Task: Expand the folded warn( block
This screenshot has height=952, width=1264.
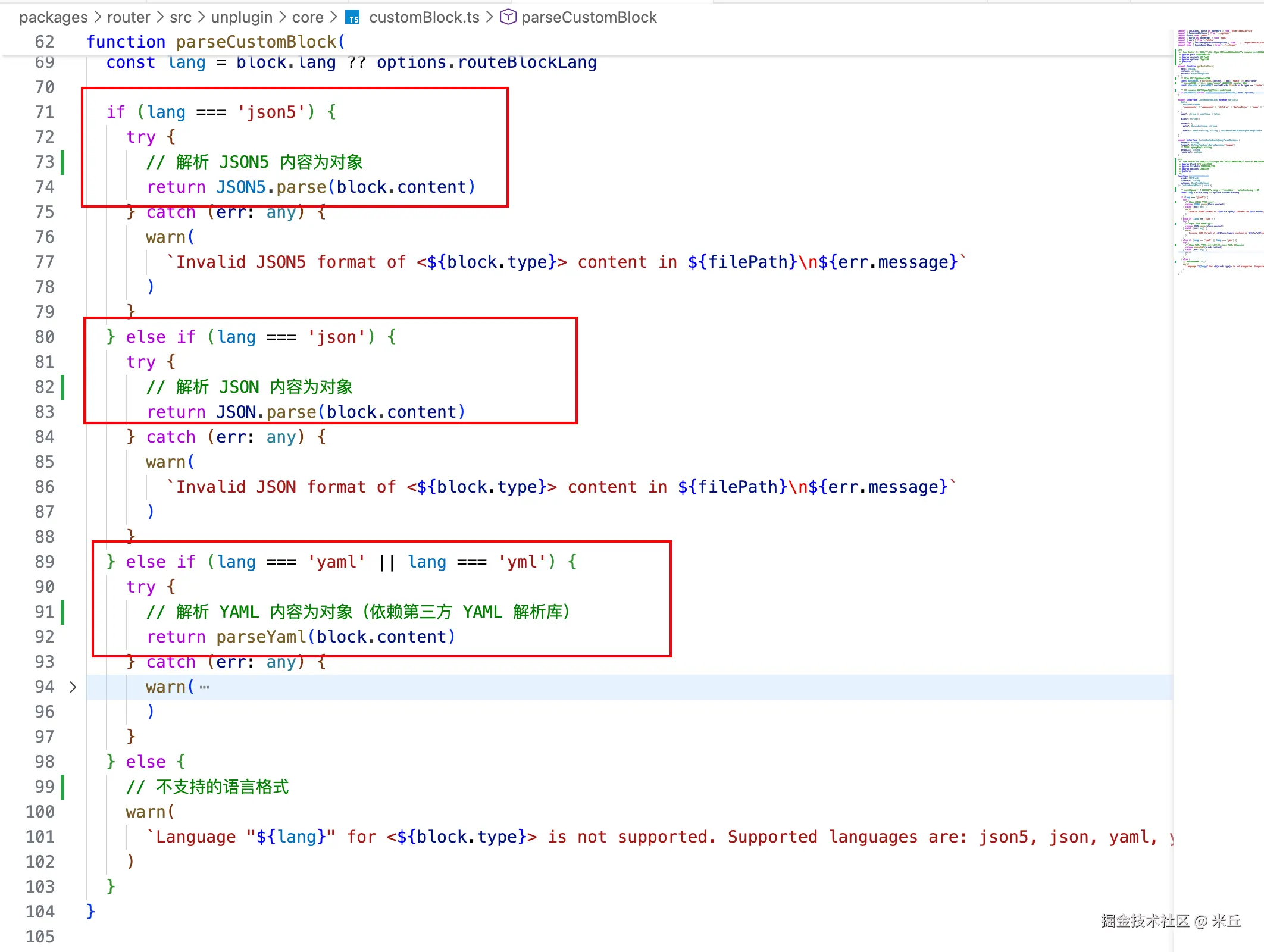Action: tap(73, 687)
